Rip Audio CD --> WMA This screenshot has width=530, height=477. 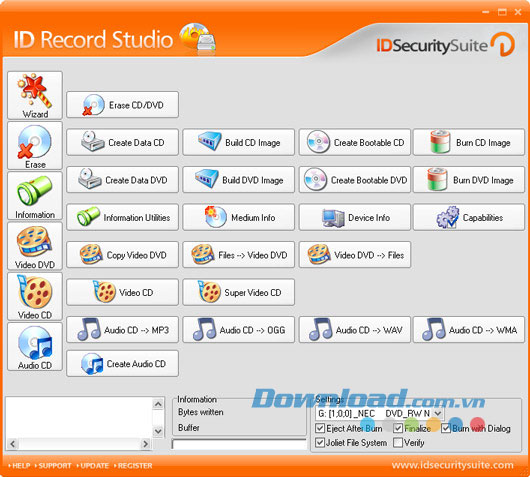point(469,330)
